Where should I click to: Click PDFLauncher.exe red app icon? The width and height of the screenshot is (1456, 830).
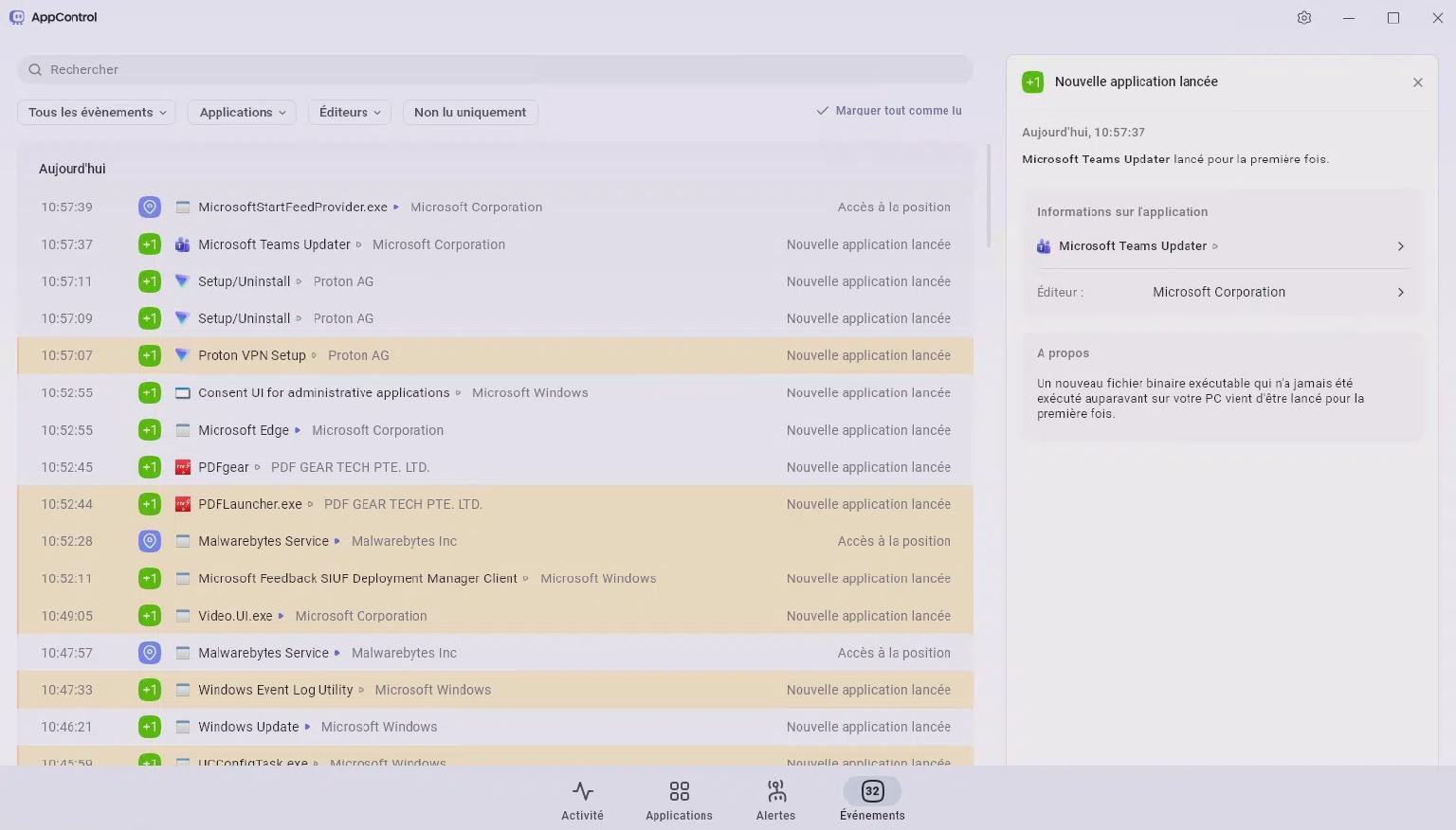click(183, 504)
